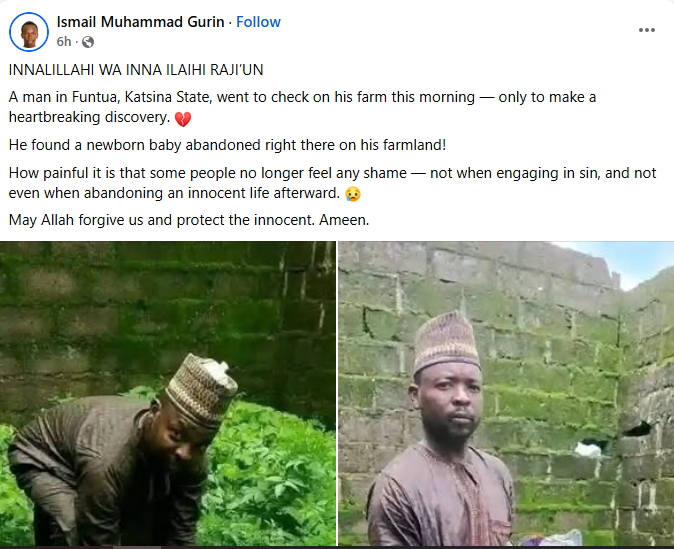Click the globe public audience icon
The image size is (674, 549).
(x=88, y=42)
